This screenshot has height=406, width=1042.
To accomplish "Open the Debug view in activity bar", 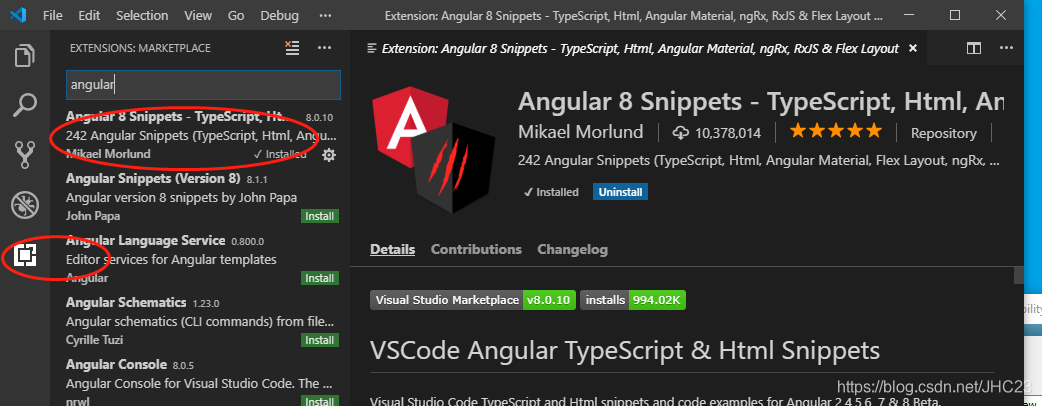I will coord(25,205).
